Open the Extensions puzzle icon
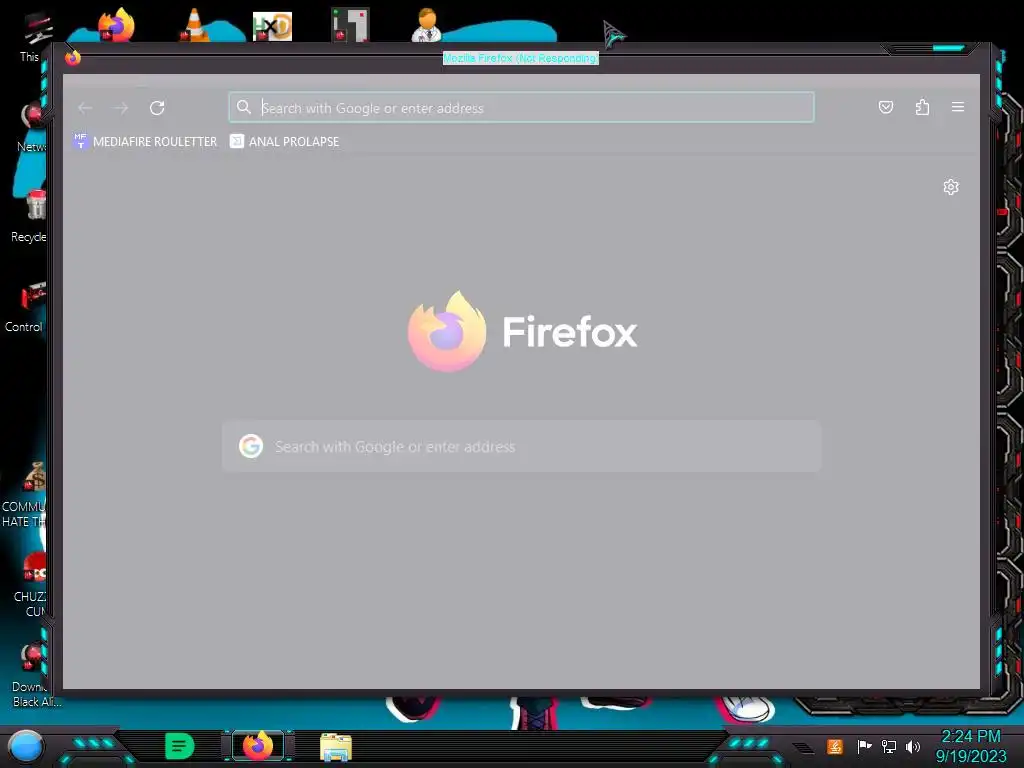This screenshot has width=1024, height=768. pos(922,107)
